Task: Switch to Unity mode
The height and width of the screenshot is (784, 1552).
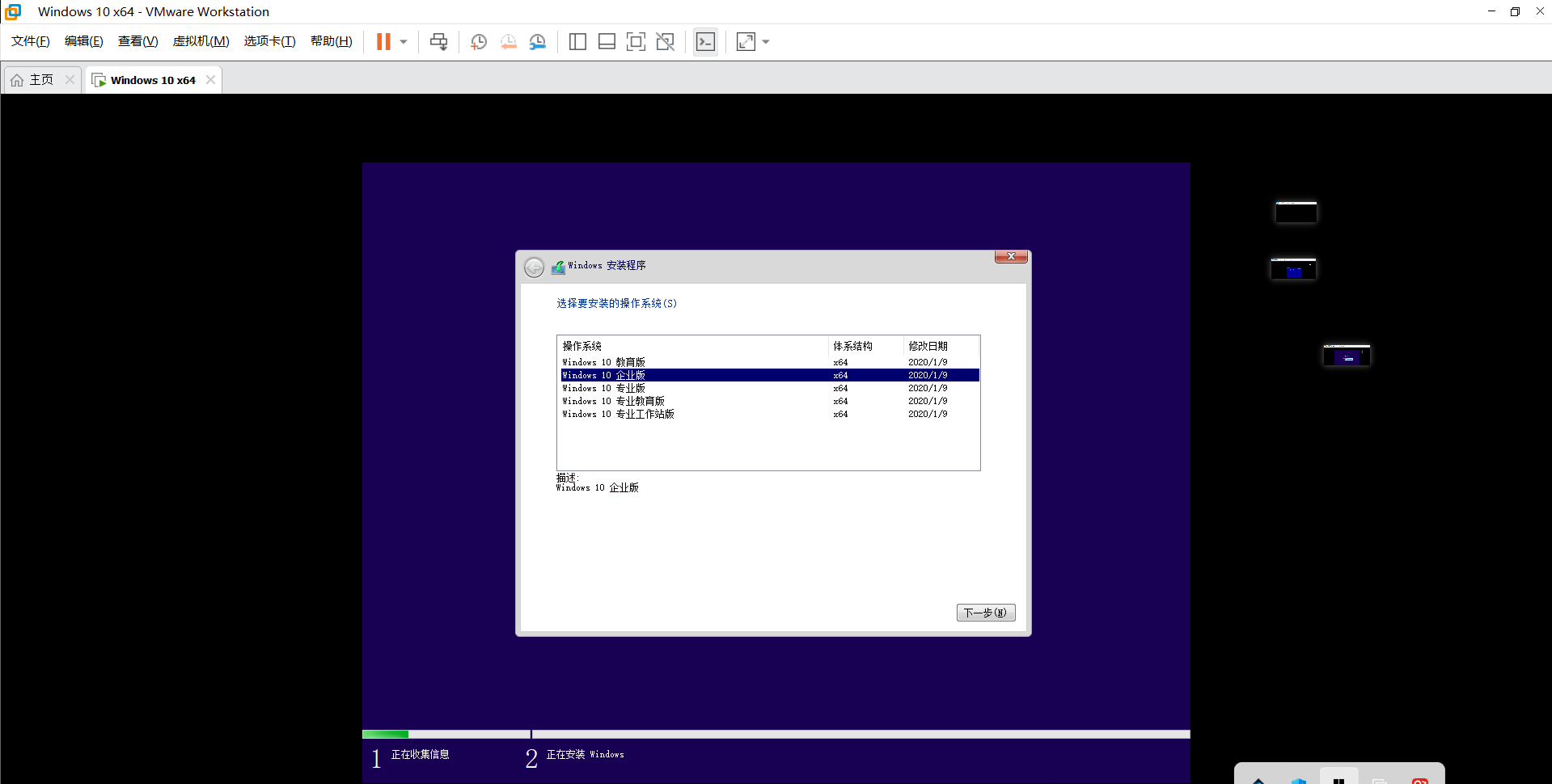Action: (666, 42)
